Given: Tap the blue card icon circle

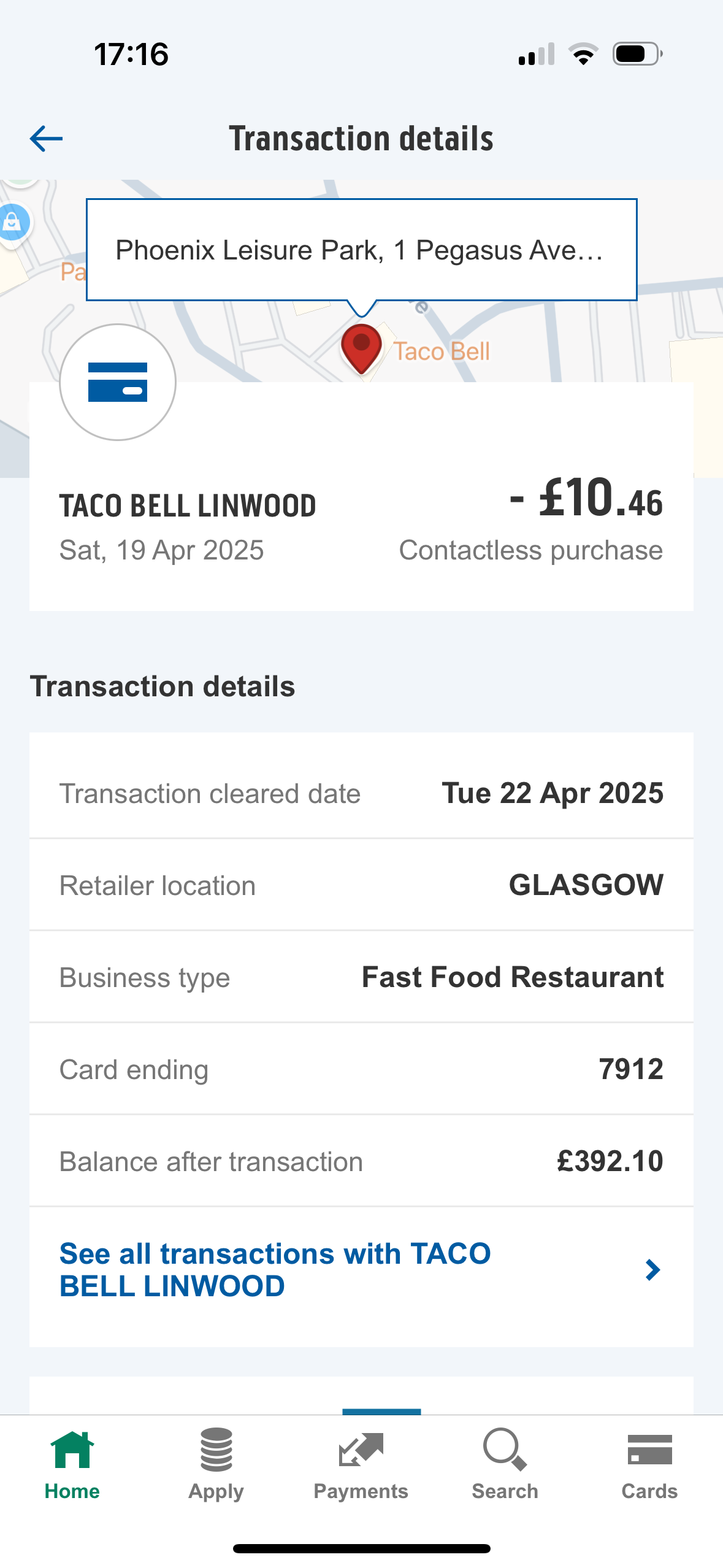Looking at the screenshot, I should [x=118, y=382].
